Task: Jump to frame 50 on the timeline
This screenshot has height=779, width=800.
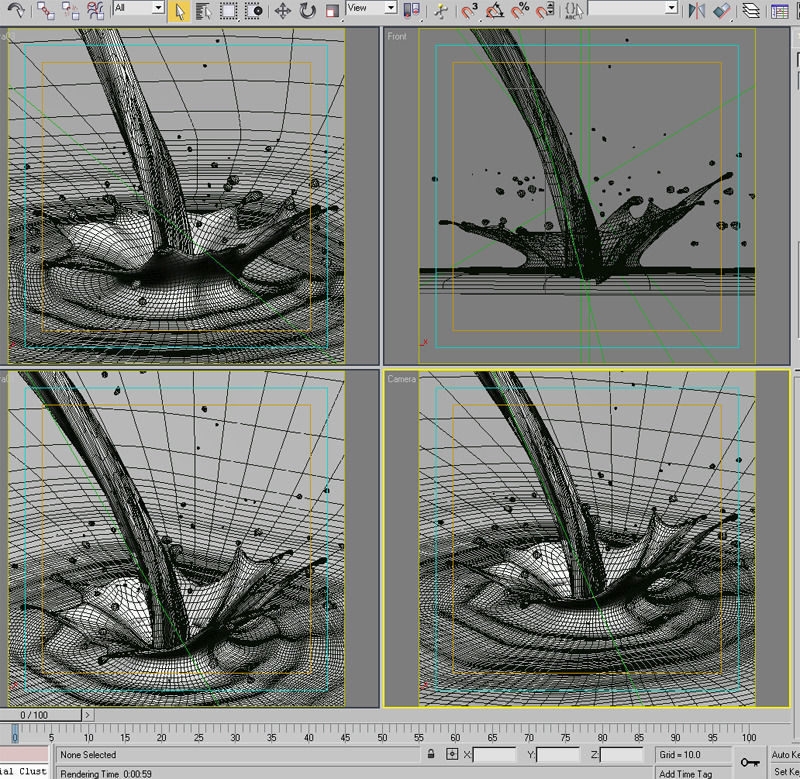Action: [x=382, y=737]
